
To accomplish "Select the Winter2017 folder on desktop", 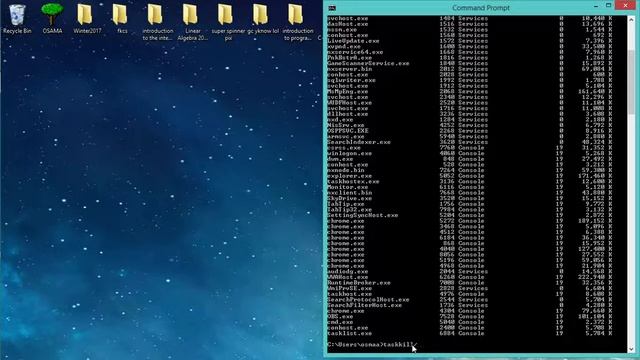I will (87, 19).
